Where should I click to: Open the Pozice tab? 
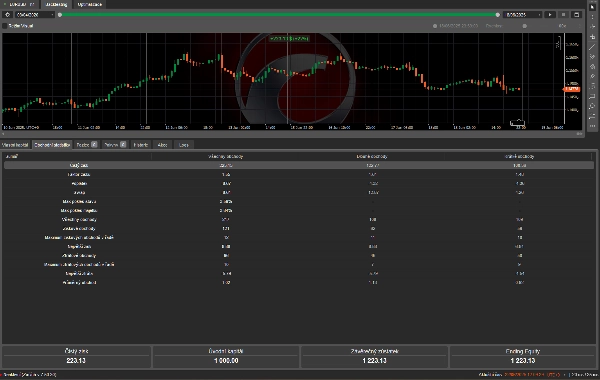(86, 145)
